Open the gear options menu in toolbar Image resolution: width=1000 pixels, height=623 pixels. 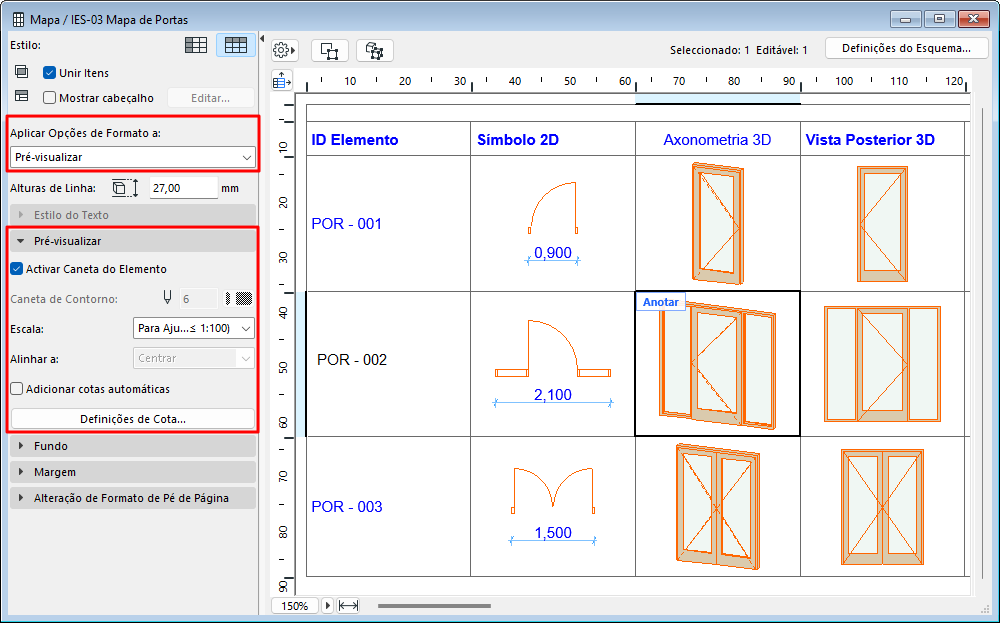tap(284, 50)
